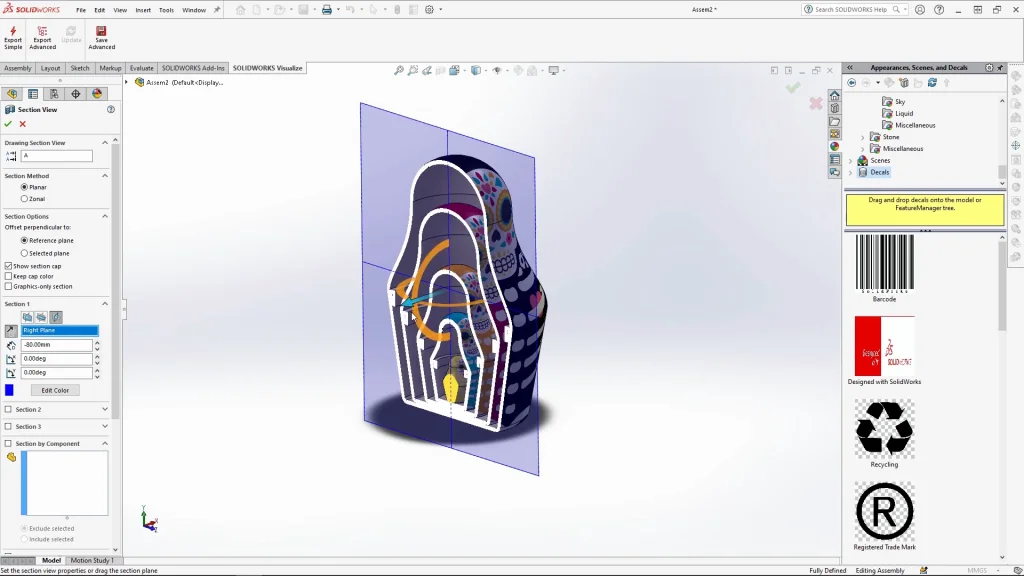
Task: Refresh the Appearances panel
Action: (x=933, y=83)
